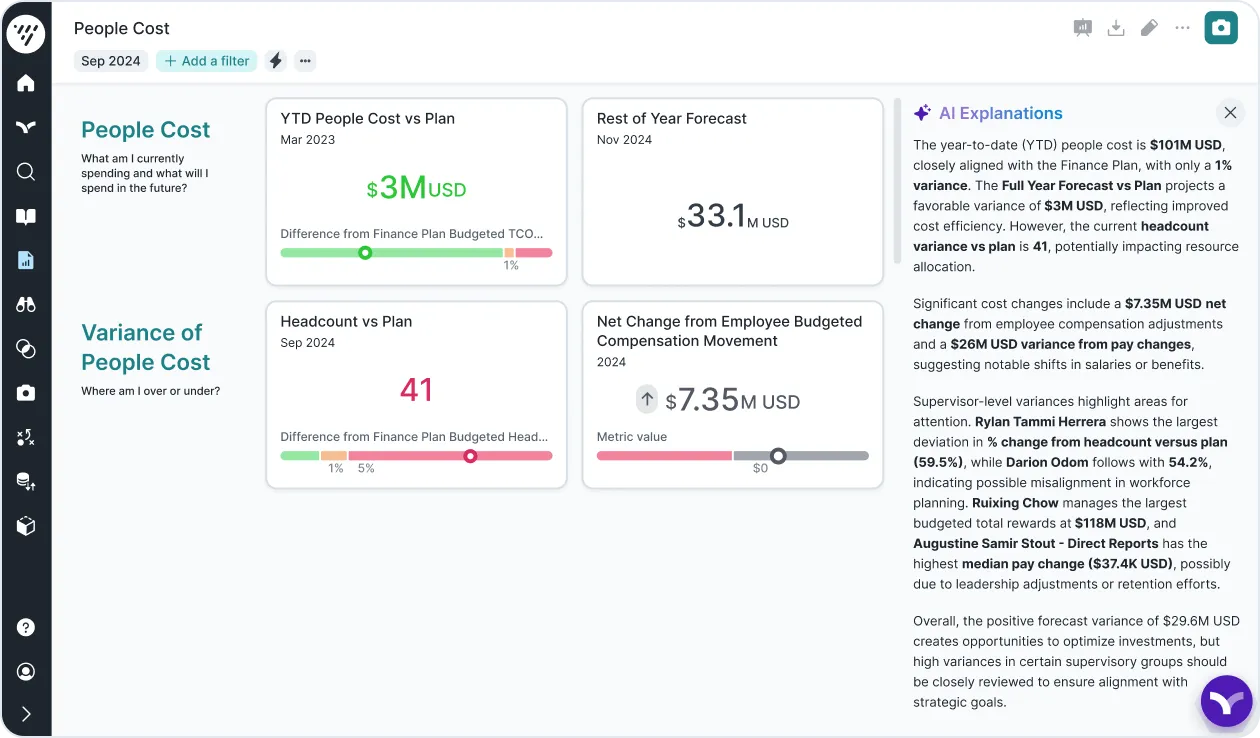
Task: Expand the sidebar with bottom chevron
Action: (x=26, y=714)
